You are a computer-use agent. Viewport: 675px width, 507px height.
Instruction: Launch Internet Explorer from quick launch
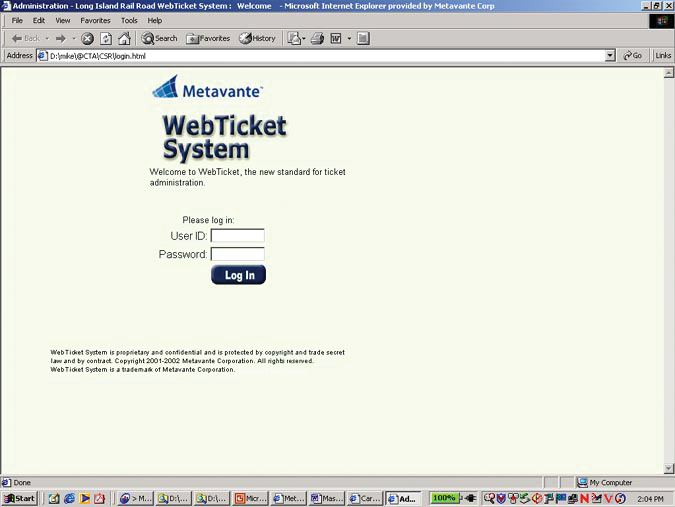[x=69, y=498]
